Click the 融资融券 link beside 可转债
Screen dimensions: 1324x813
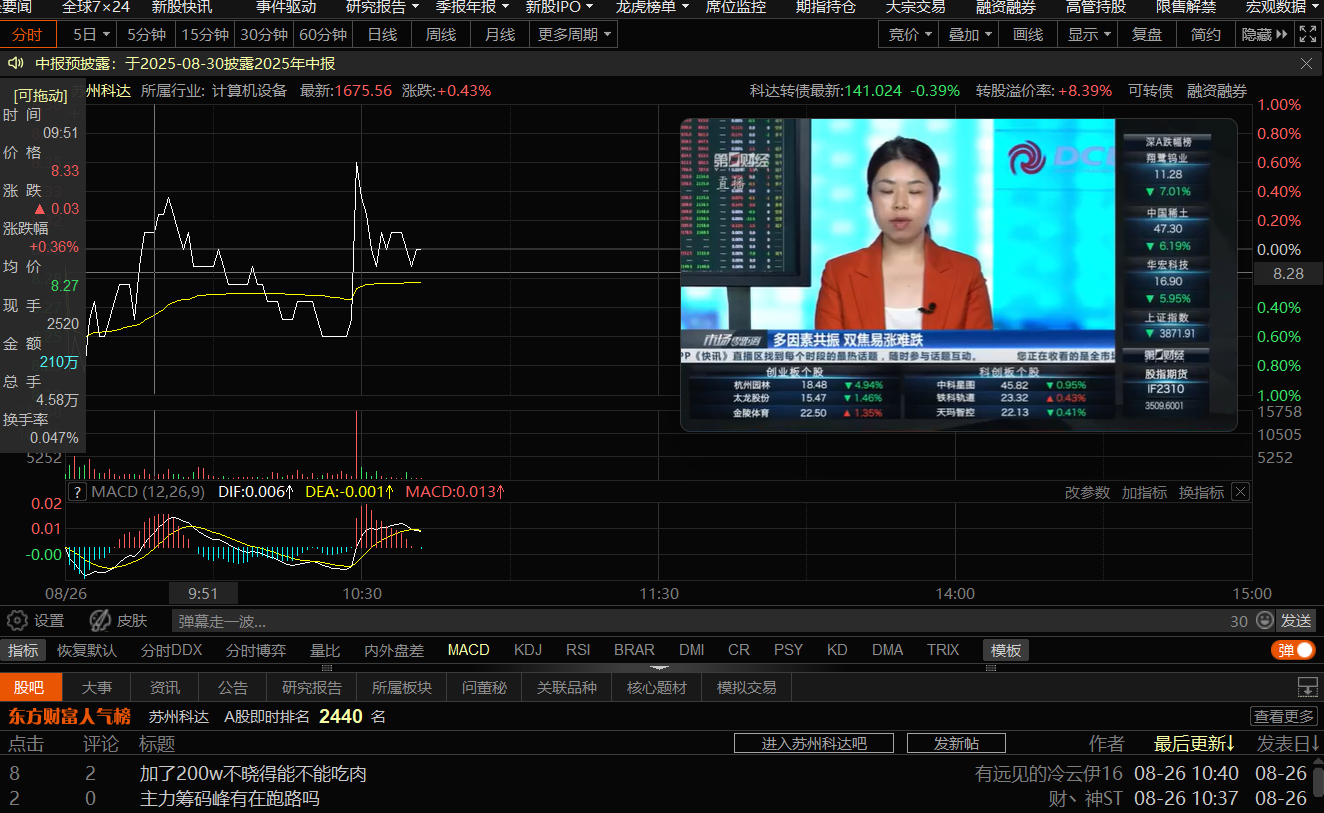1217,91
